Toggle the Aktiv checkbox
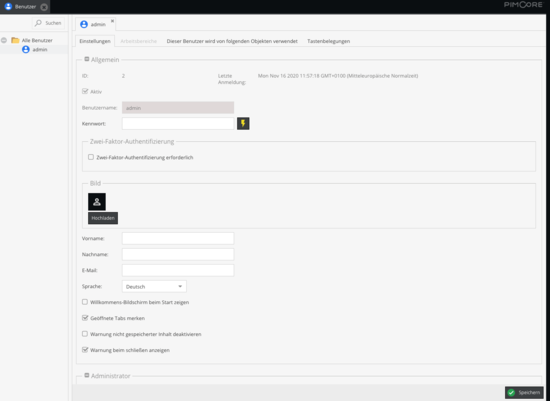This screenshot has height=401, width=550. pos(85,91)
